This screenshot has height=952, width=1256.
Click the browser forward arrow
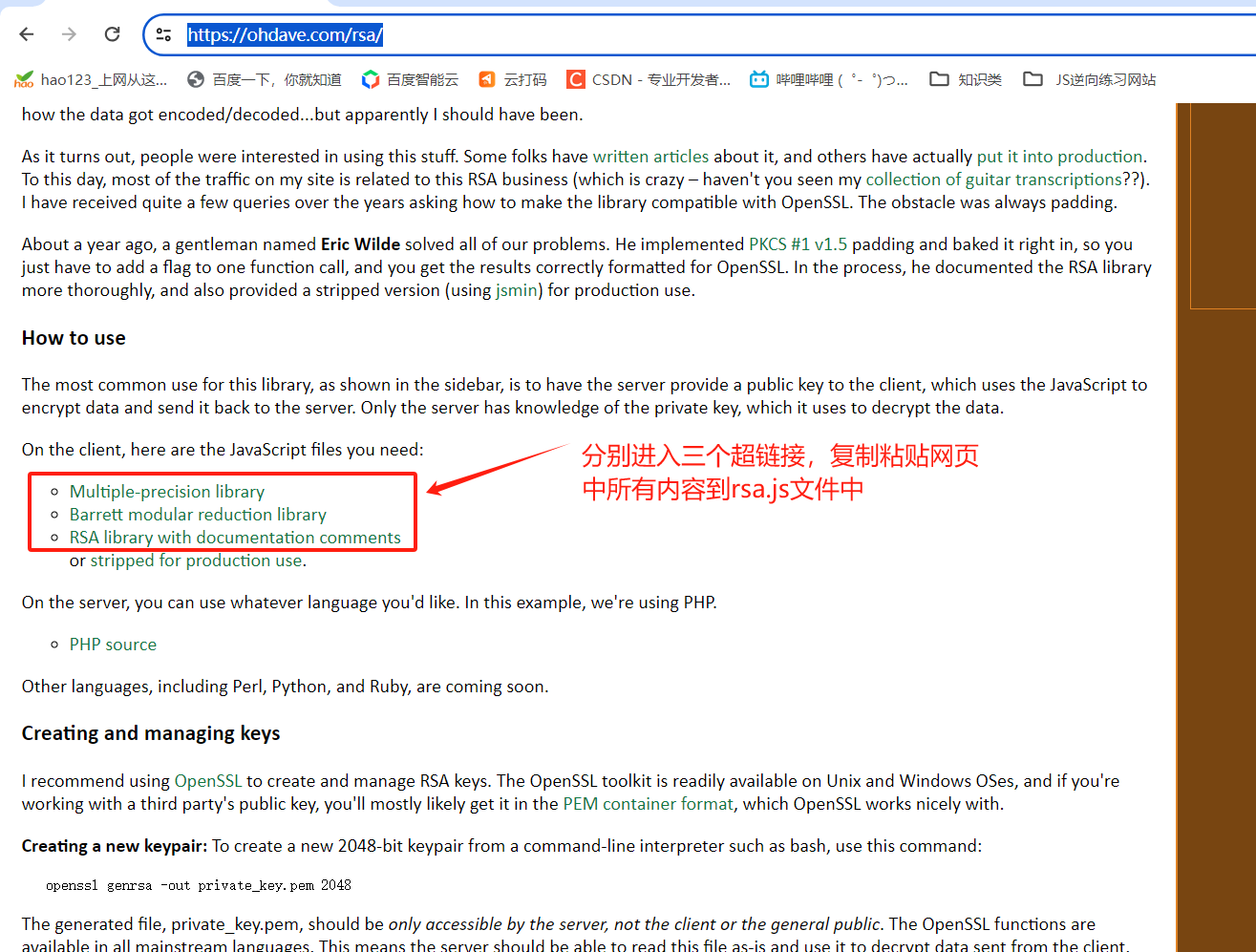pos(69,34)
